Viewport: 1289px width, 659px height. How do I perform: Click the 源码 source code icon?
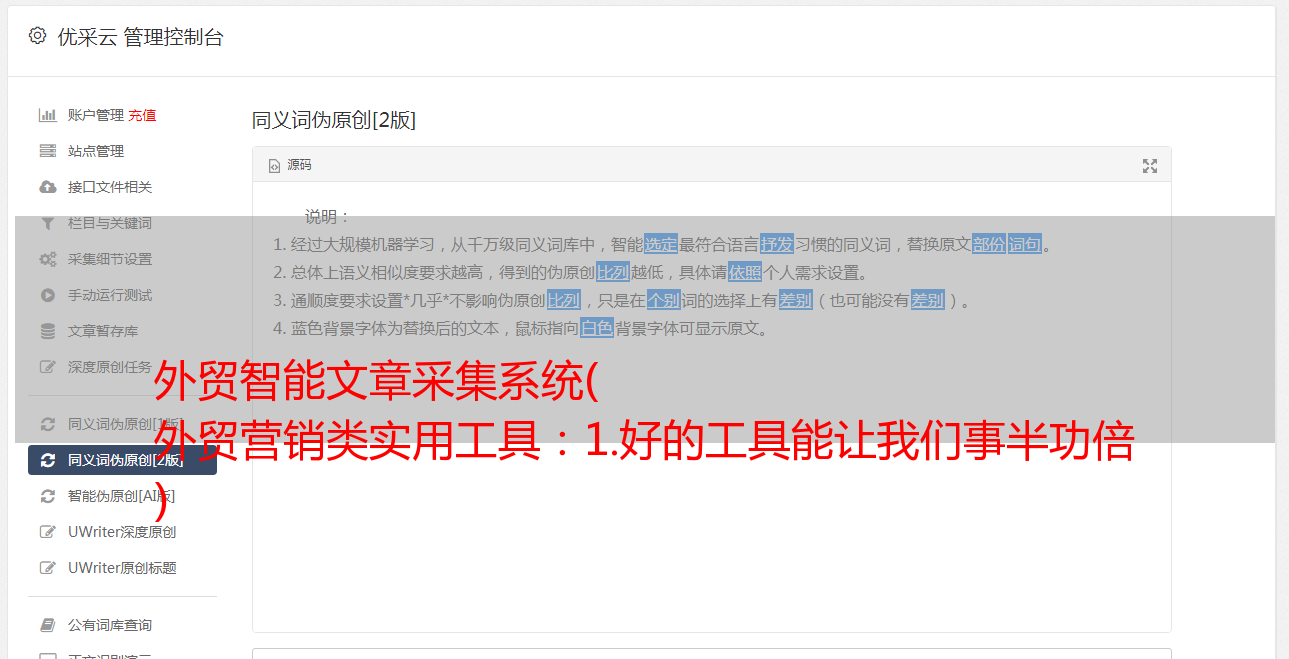[274, 166]
